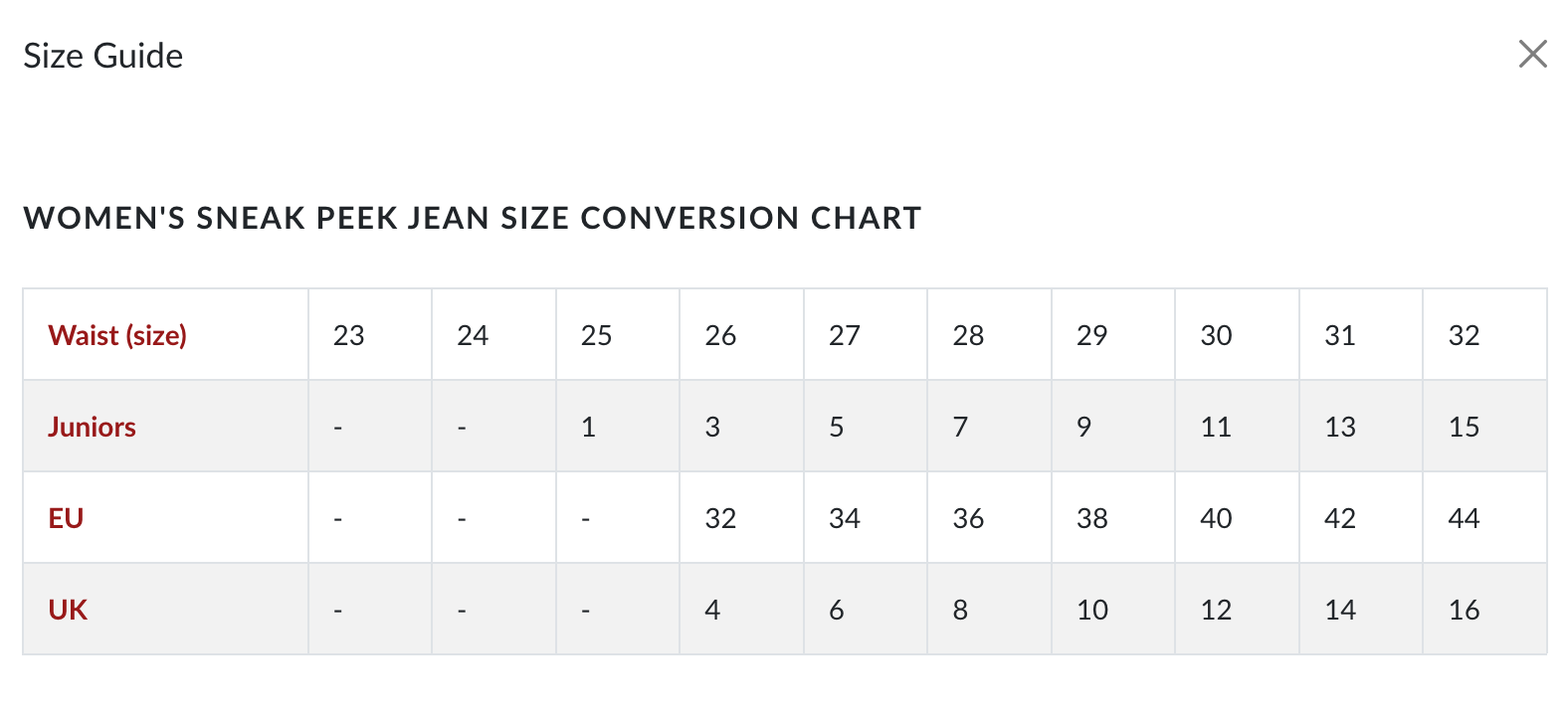The height and width of the screenshot is (720, 1568).
Task: Click waist size 26 cell
Action: tap(741, 335)
